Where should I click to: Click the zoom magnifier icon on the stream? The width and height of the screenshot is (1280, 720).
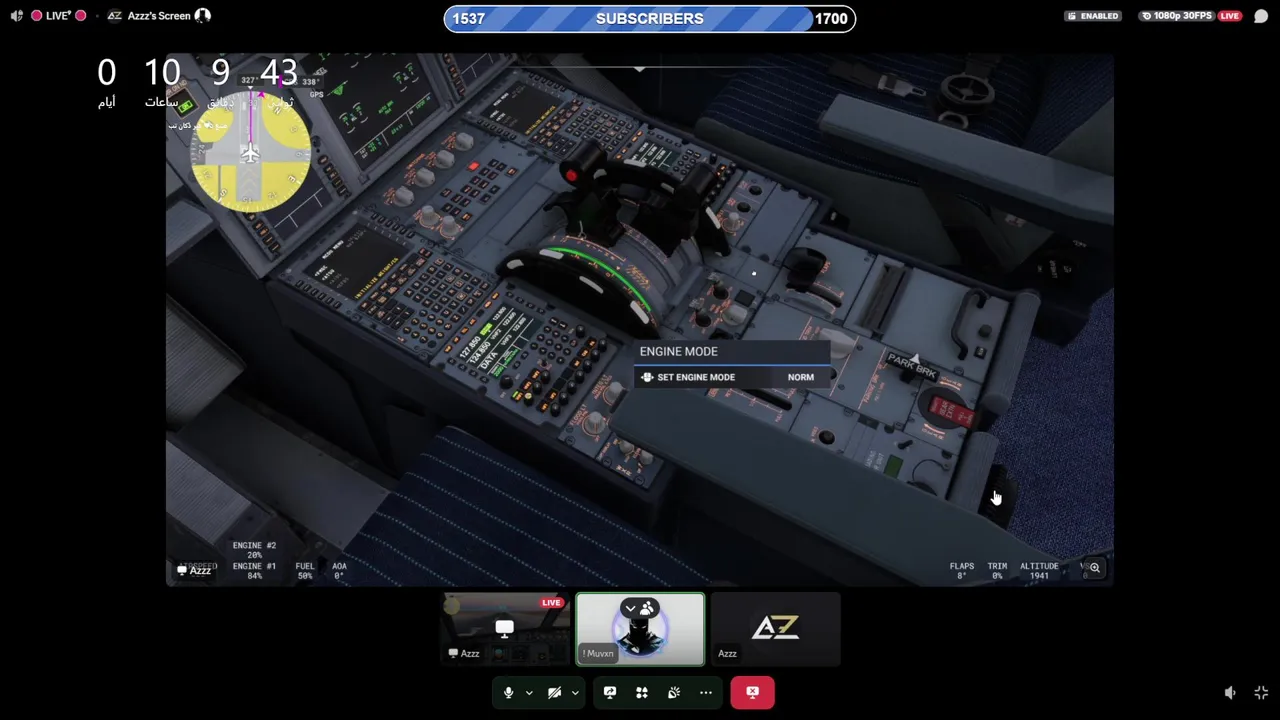[x=1094, y=568]
